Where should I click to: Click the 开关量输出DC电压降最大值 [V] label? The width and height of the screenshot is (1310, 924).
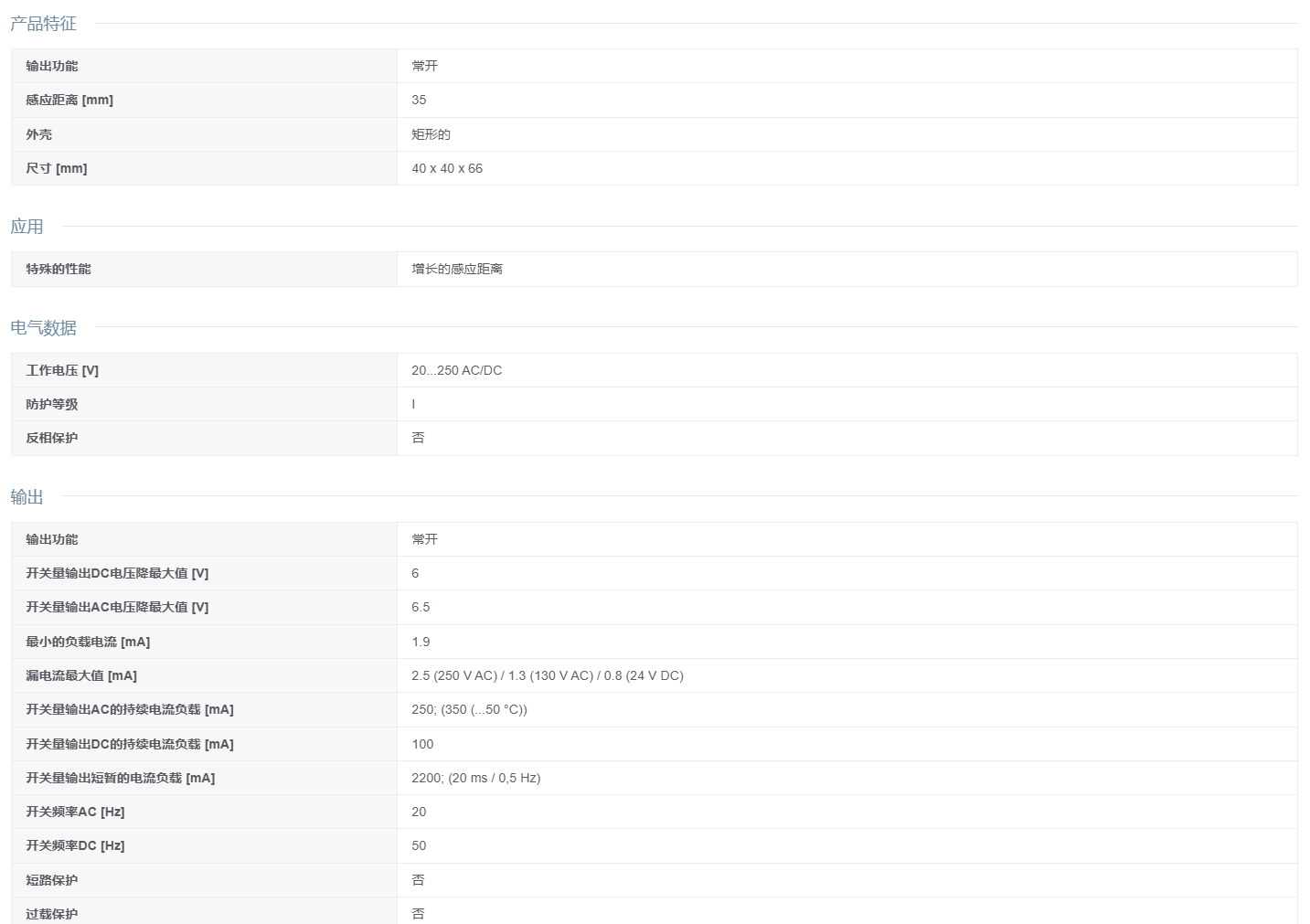[x=117, y=573]
